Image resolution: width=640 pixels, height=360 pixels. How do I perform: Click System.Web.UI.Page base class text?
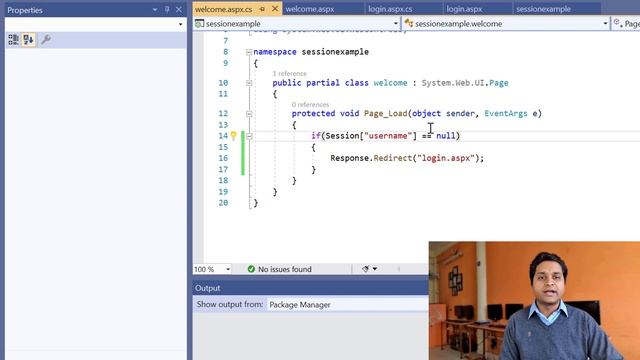[465, 83]
